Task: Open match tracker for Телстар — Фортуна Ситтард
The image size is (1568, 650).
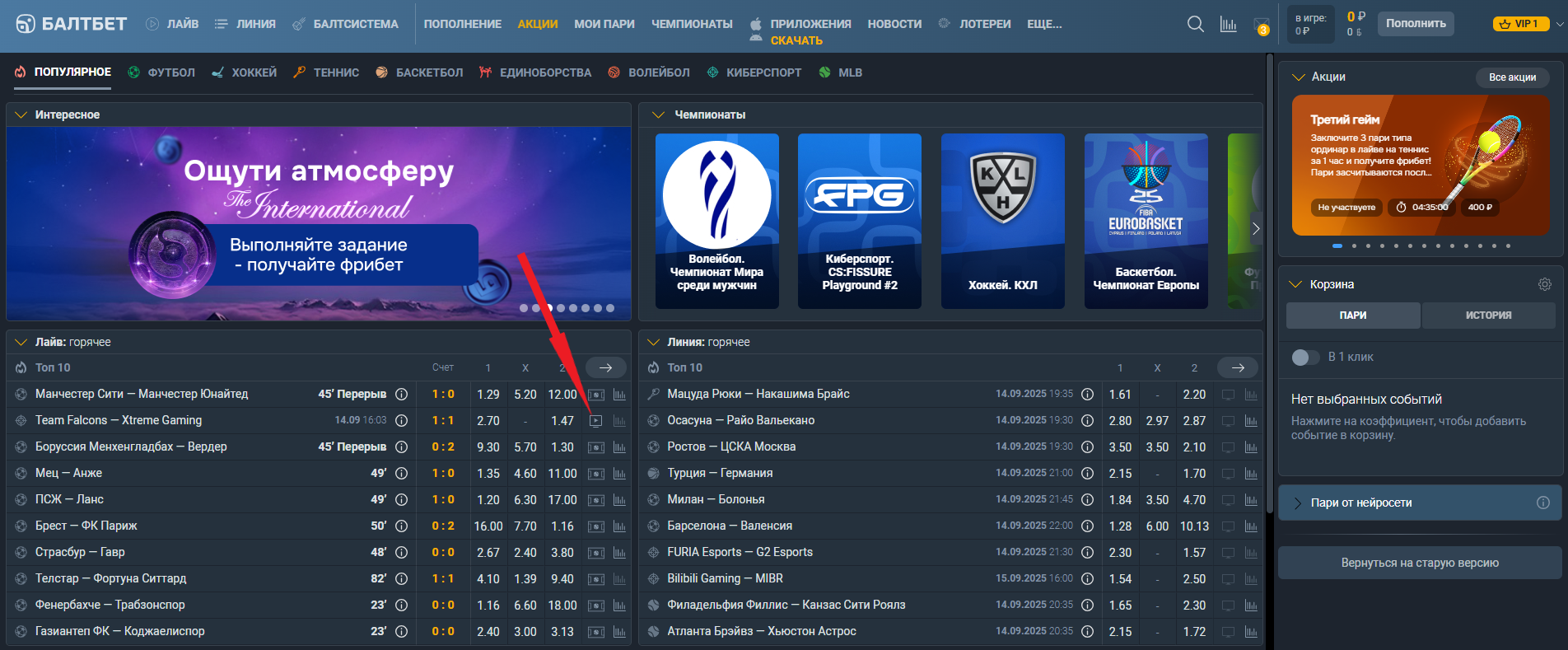Action: [x=596, y=579]
